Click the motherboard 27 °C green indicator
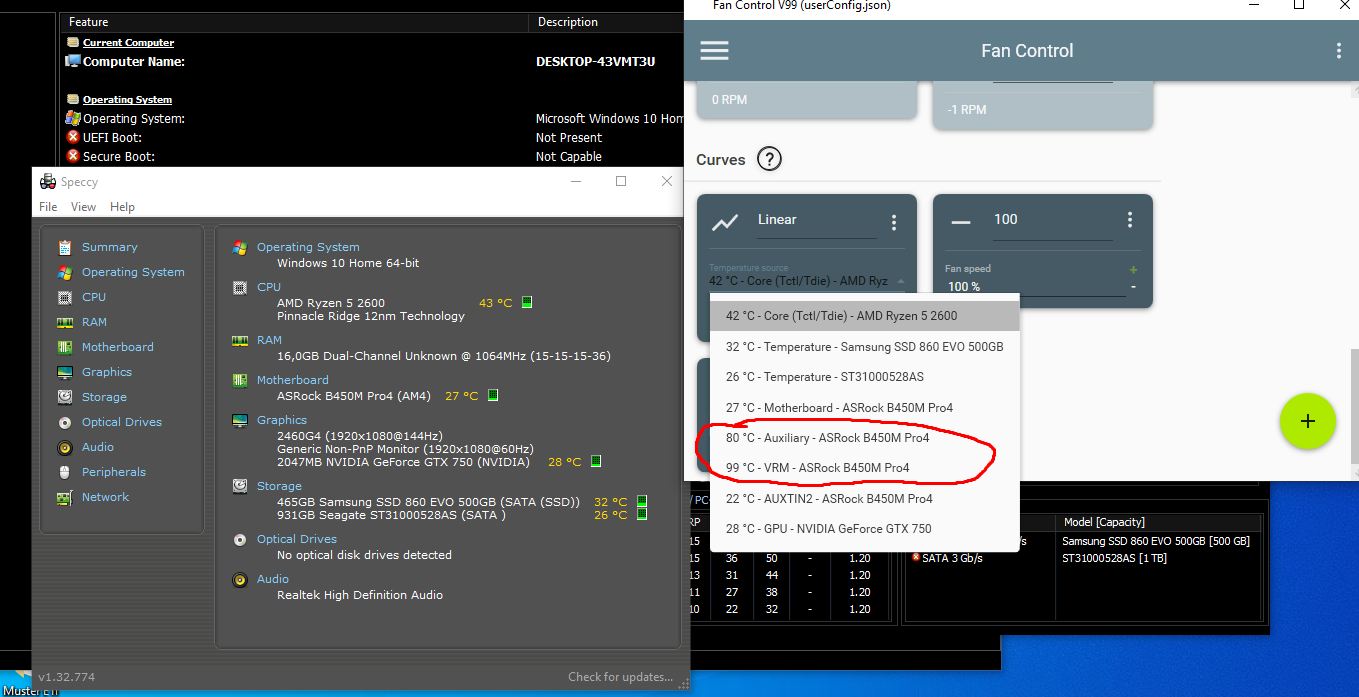Screen dimensions: 1359x697 pos(492,395)
